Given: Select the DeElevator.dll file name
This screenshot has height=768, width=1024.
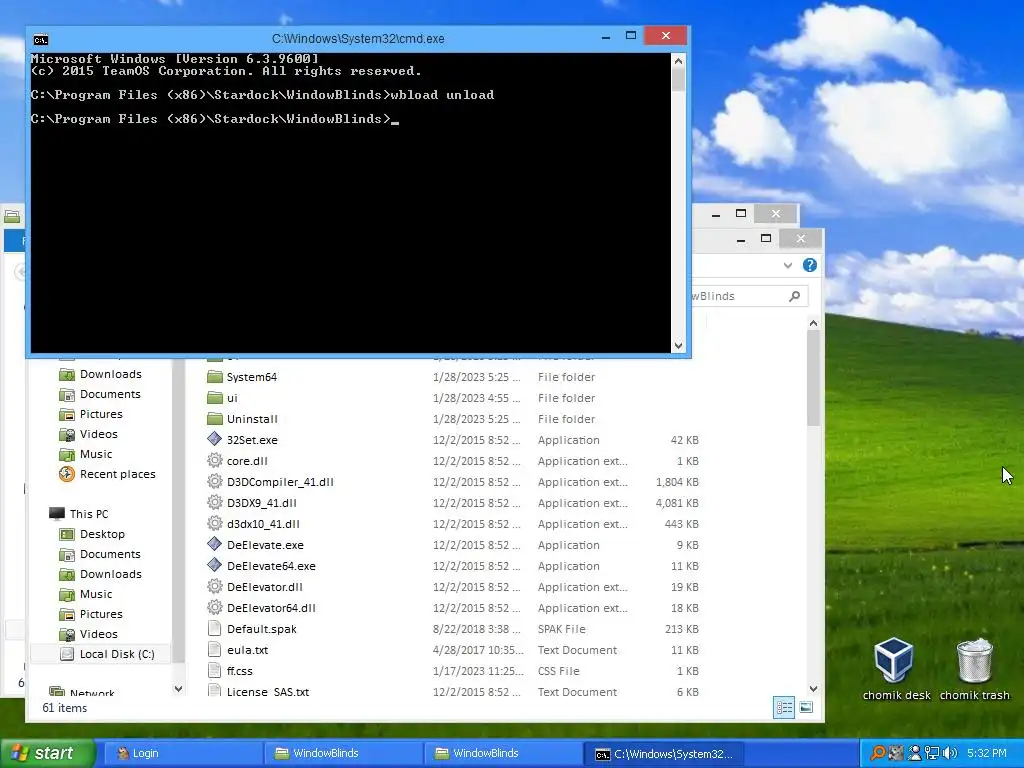Looking at the screenshot, I should click(264, 586).
